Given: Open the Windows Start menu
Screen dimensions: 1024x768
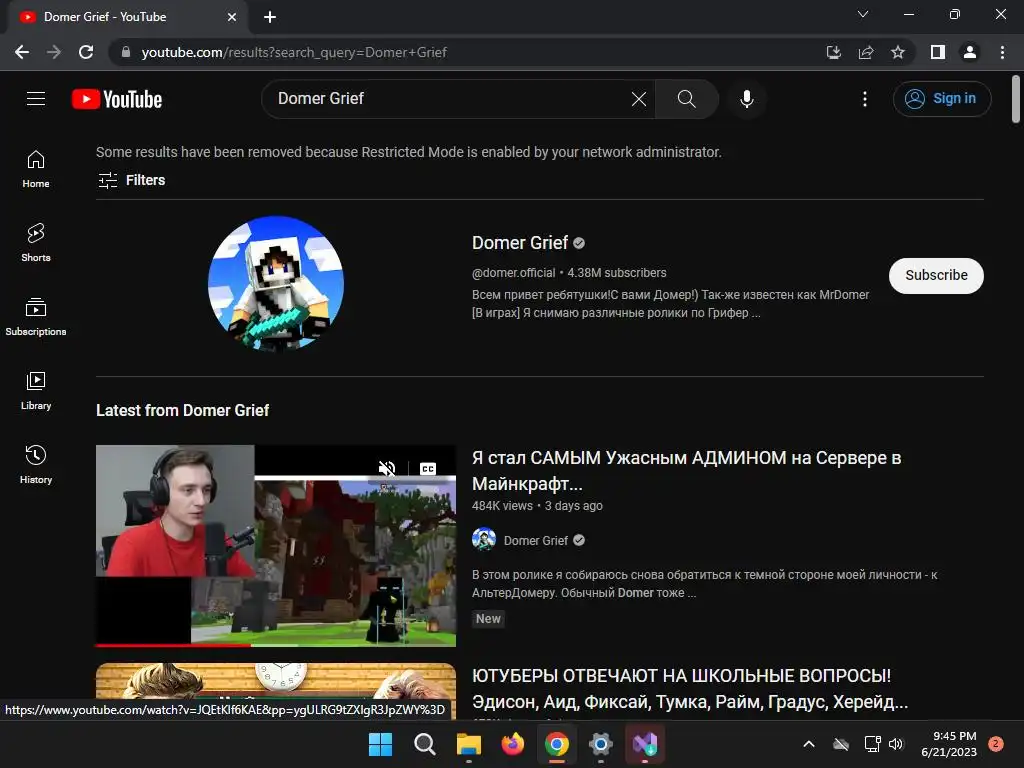Looking at the screenshot, I should coord(380,744).
